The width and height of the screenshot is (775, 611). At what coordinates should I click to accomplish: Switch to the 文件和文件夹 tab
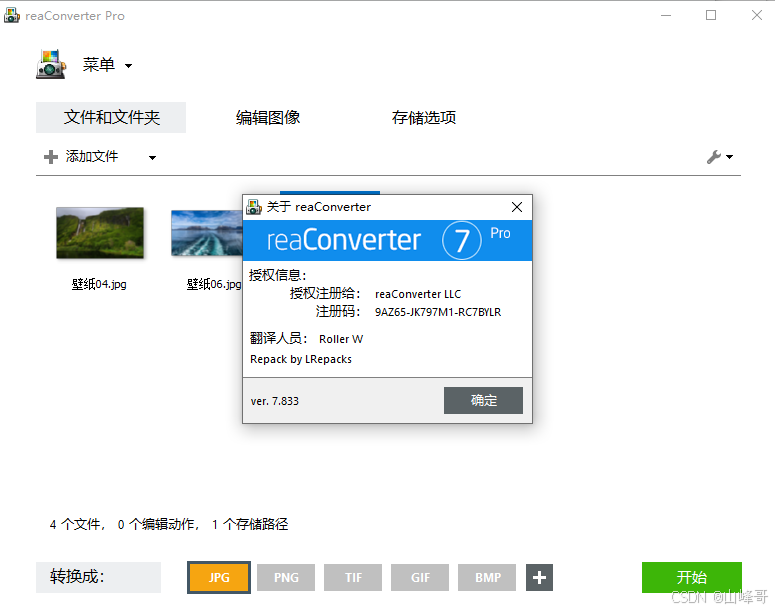[x=111, y=118]
